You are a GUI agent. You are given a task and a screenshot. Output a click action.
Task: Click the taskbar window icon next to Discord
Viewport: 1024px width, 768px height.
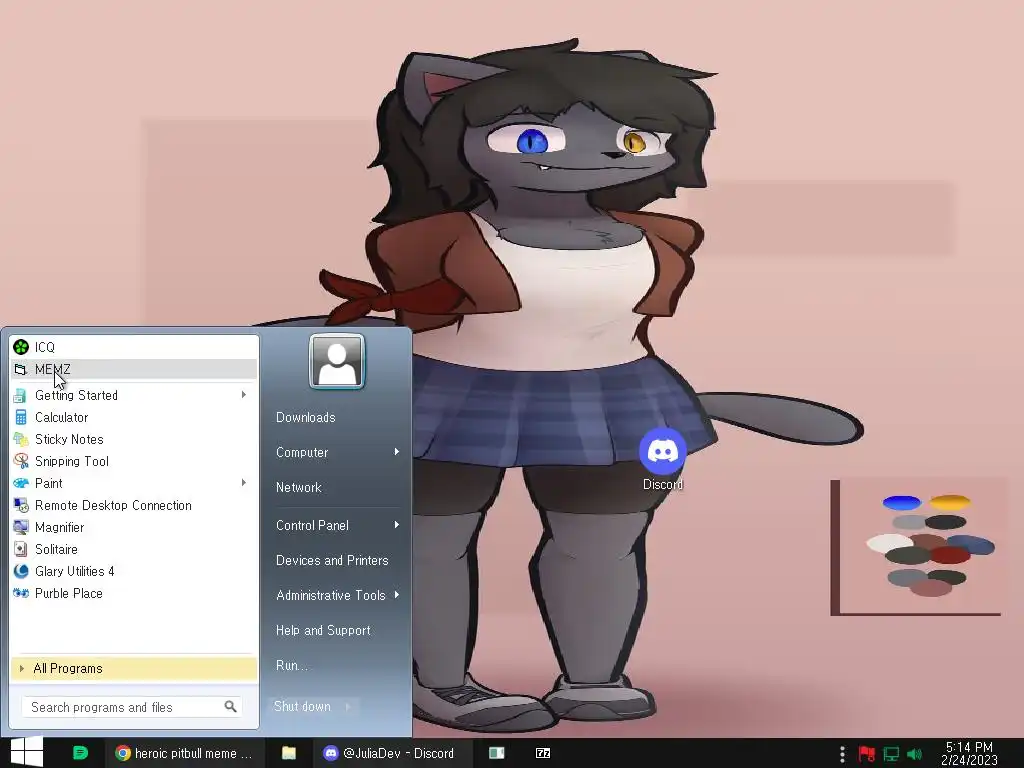coord(497,753)
